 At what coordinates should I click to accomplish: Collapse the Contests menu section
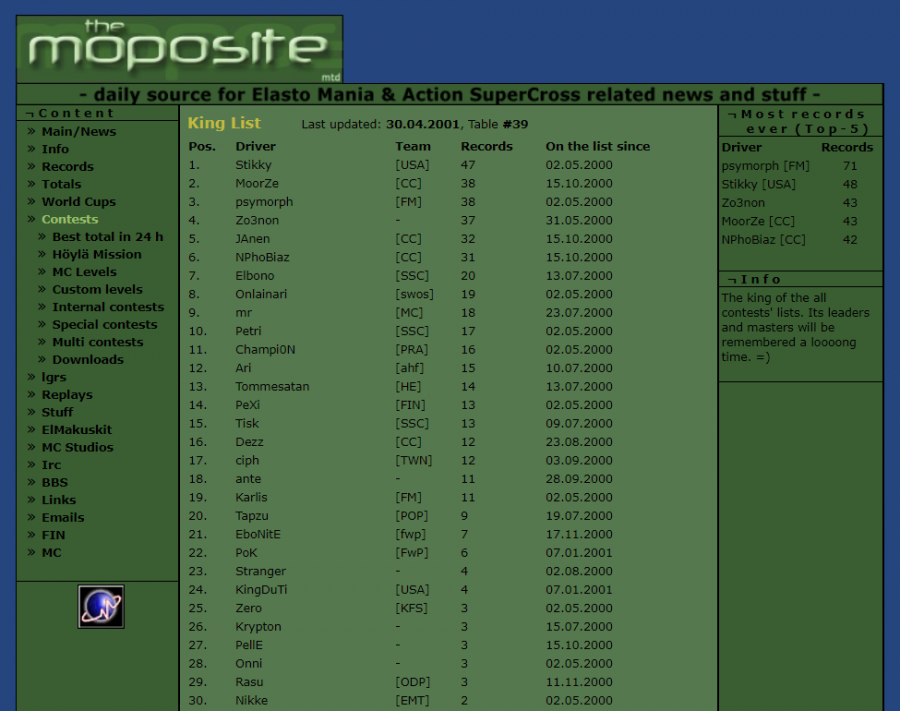tap(69, 219)
